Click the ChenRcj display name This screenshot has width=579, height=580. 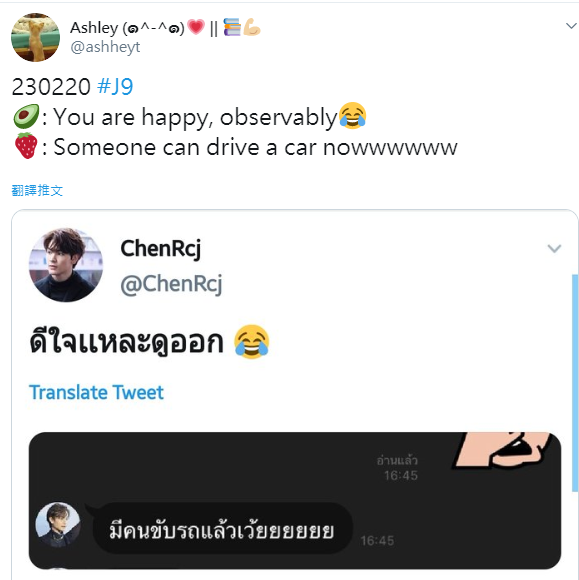(161, 249)
